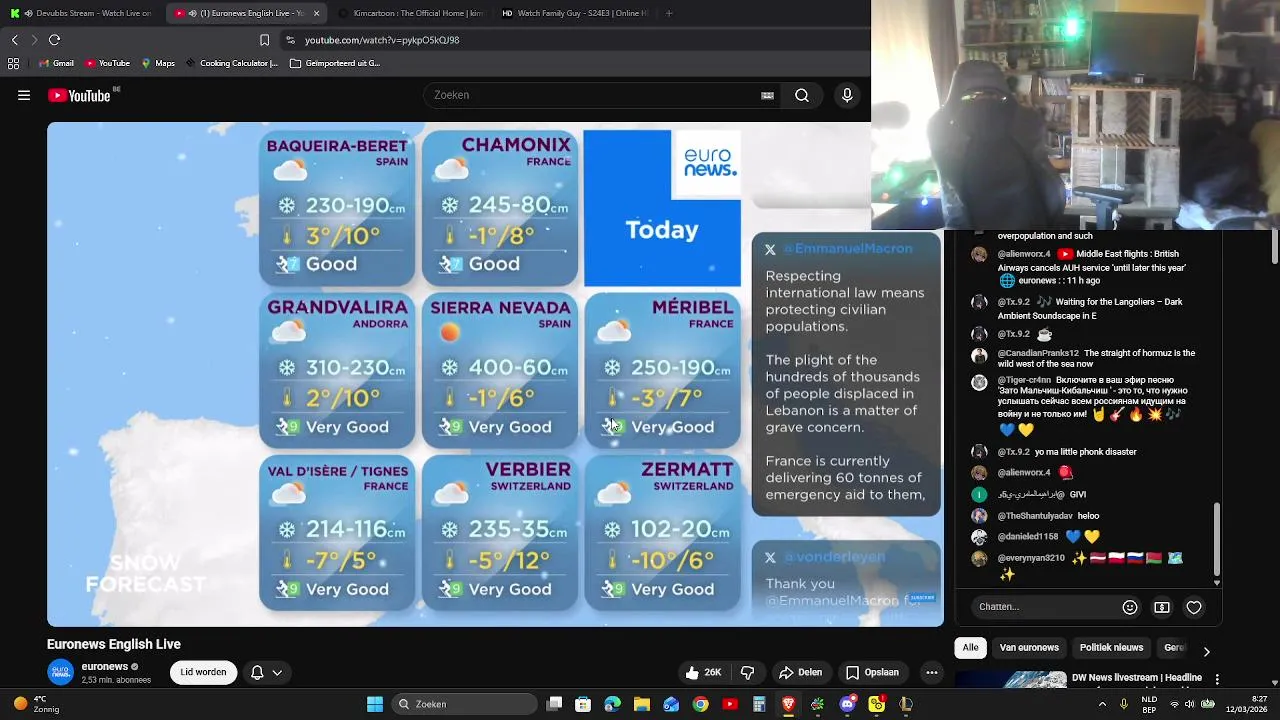The width and height of the screenshot is (1280, 720).
Task: Open File Explorer from taskbar
Action: click(642, 704)
